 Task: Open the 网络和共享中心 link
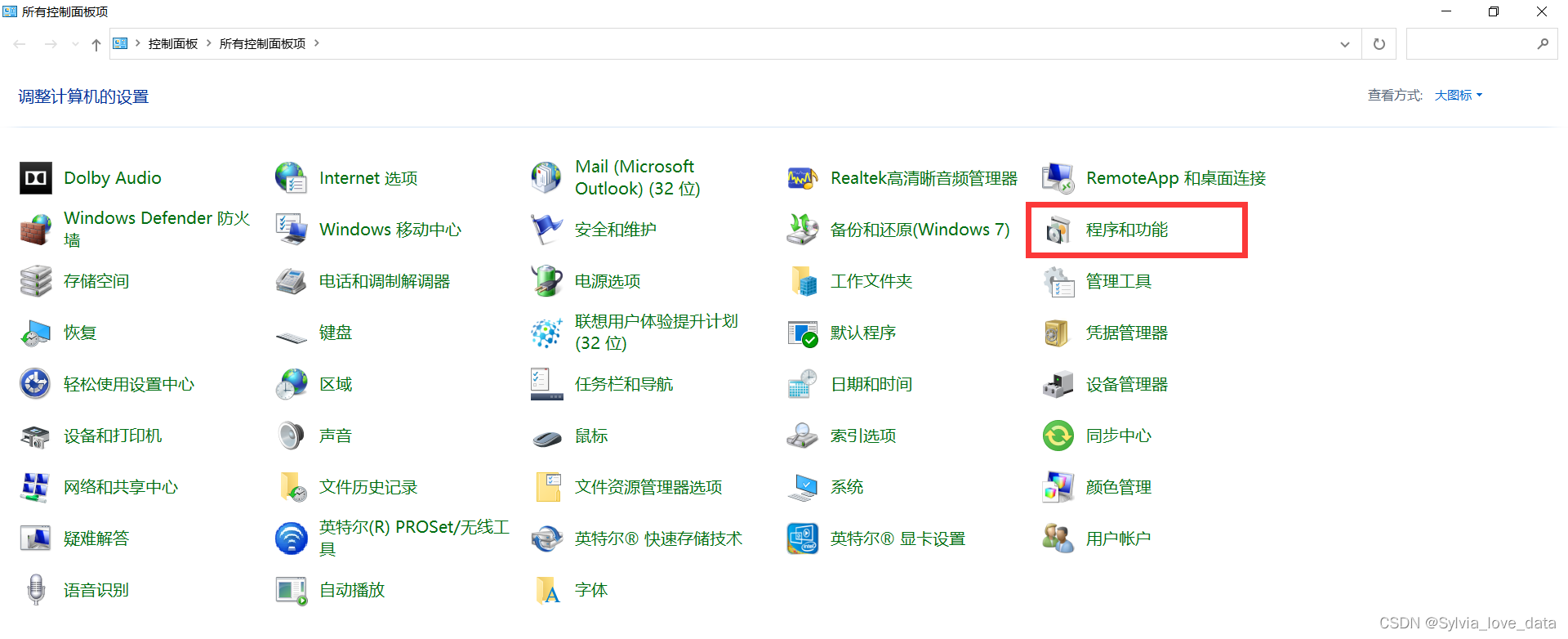[x=121, y=487]
